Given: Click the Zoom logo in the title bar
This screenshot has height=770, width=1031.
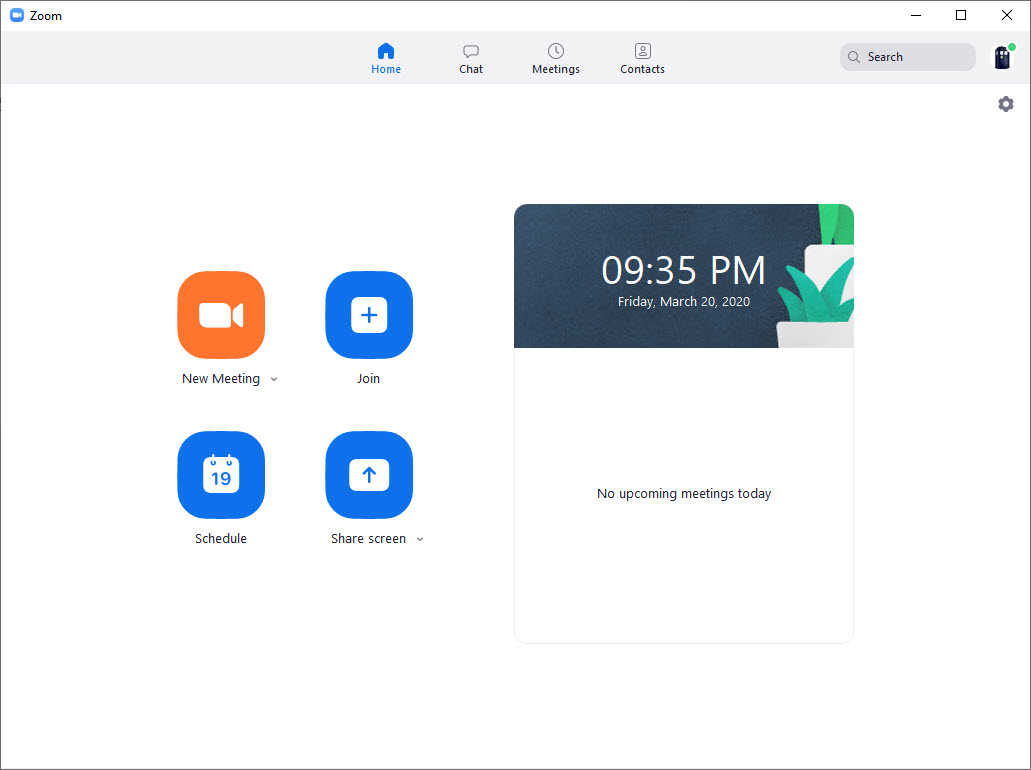Looking at the screenshot, I should click(17, 15).
